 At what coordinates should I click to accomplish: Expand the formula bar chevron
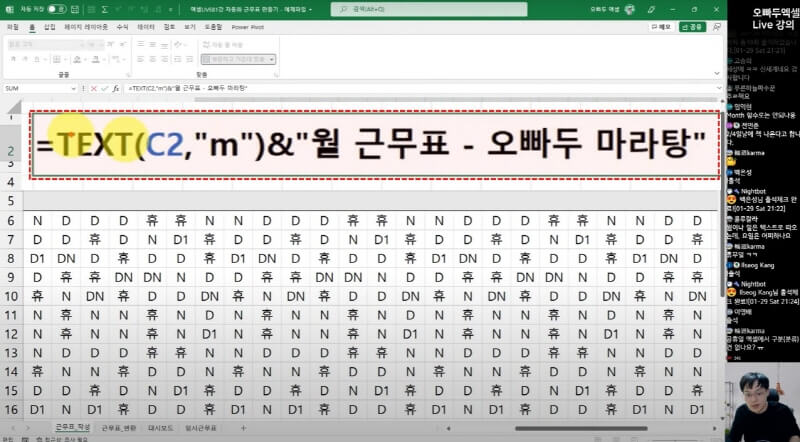coord(719,88)
